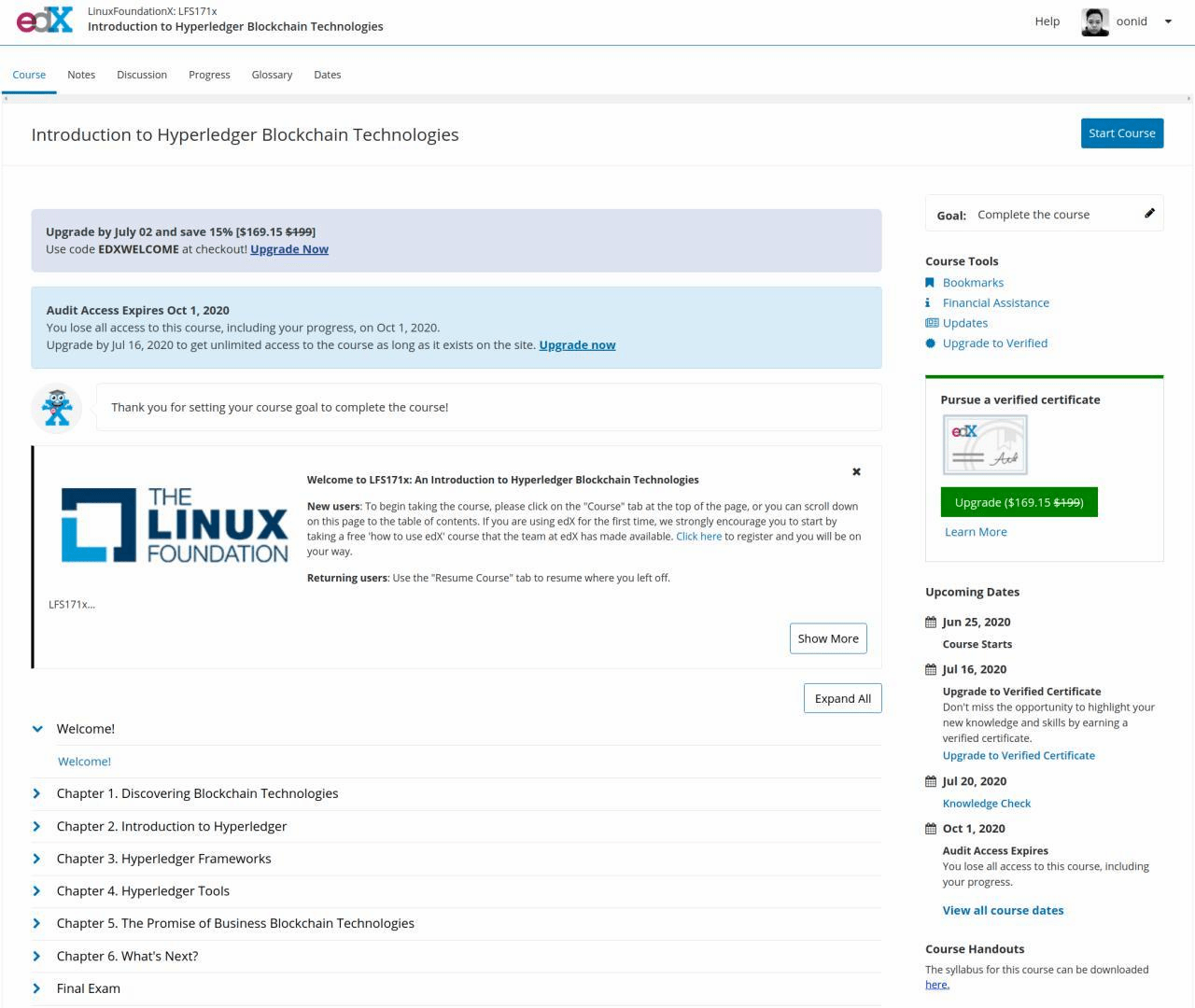Click the Upgrade to Verified badge icon
Viewport: 1195px width, 1008px height.
(930, 343)
